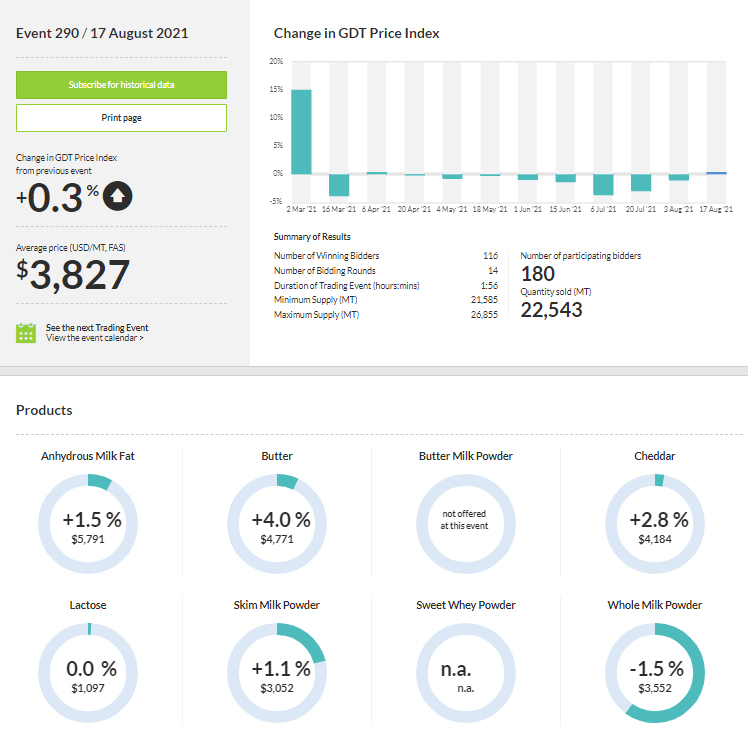Click the 20 Jul '21 chart bar

pos(641,182)
